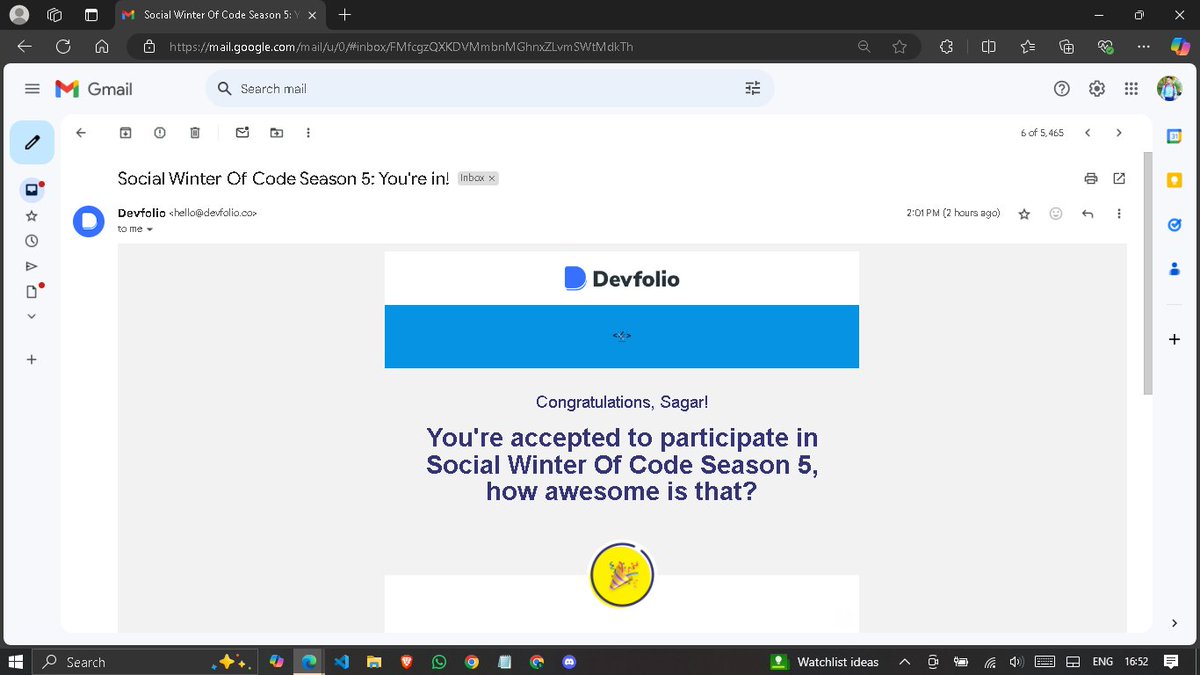The height and width of the screenshot is (675, 1200).
Task: Expand recipient details next to 'to me'
Action: click(150, 230)
